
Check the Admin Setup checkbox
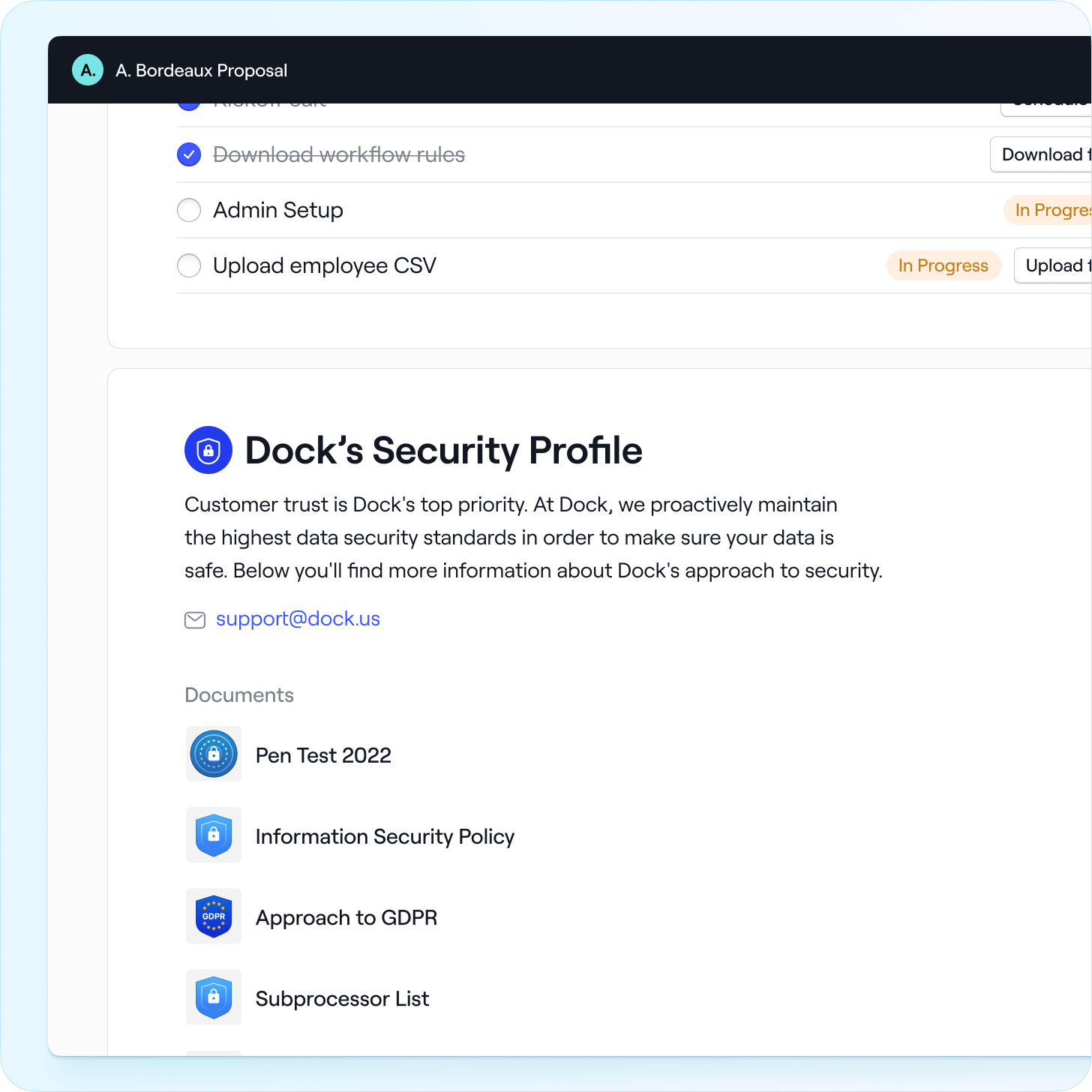(x=189, y=210)
